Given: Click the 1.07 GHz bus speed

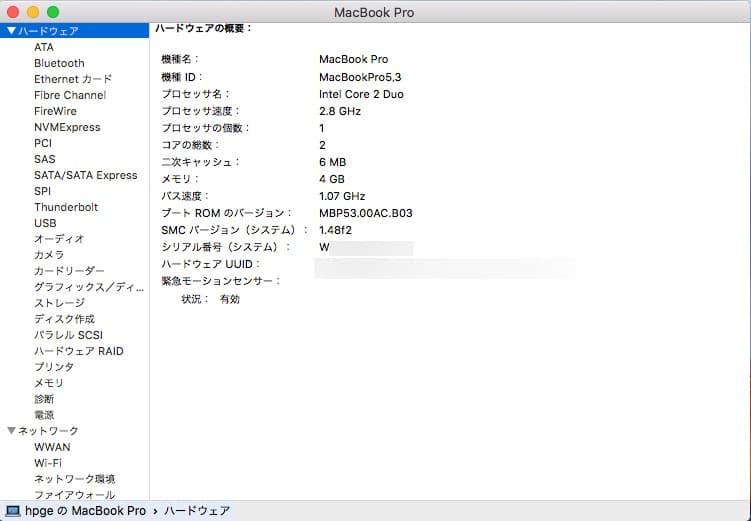Looking at the screenshot, I should click(x=342, y=196).
